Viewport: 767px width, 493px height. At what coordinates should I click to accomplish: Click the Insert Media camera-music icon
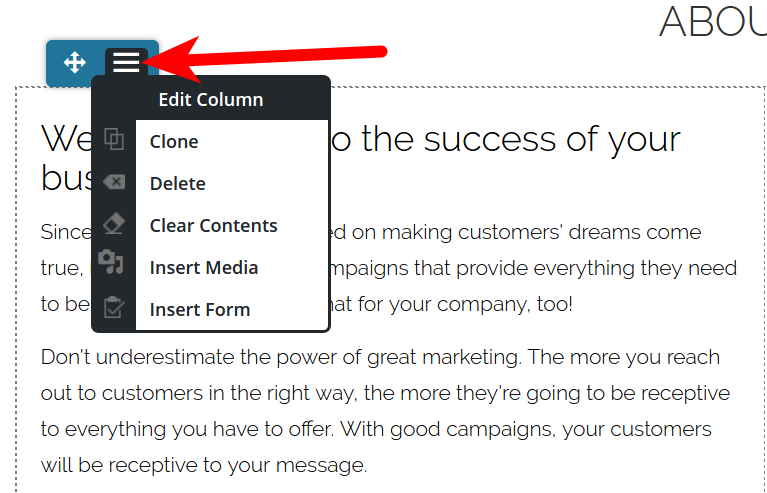point(112,265)
